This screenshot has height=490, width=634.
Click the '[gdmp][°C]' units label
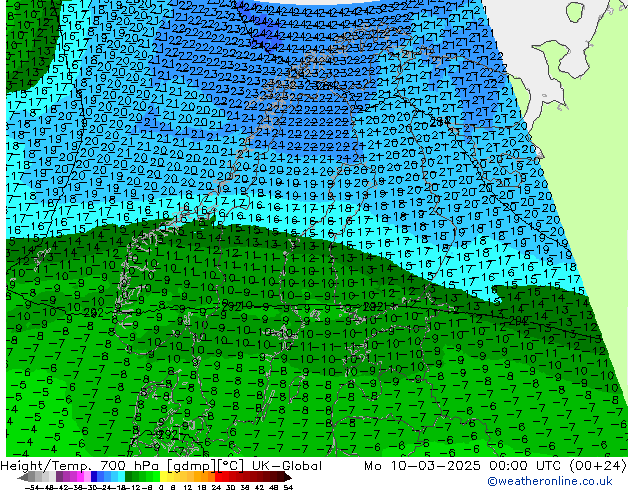207,466
